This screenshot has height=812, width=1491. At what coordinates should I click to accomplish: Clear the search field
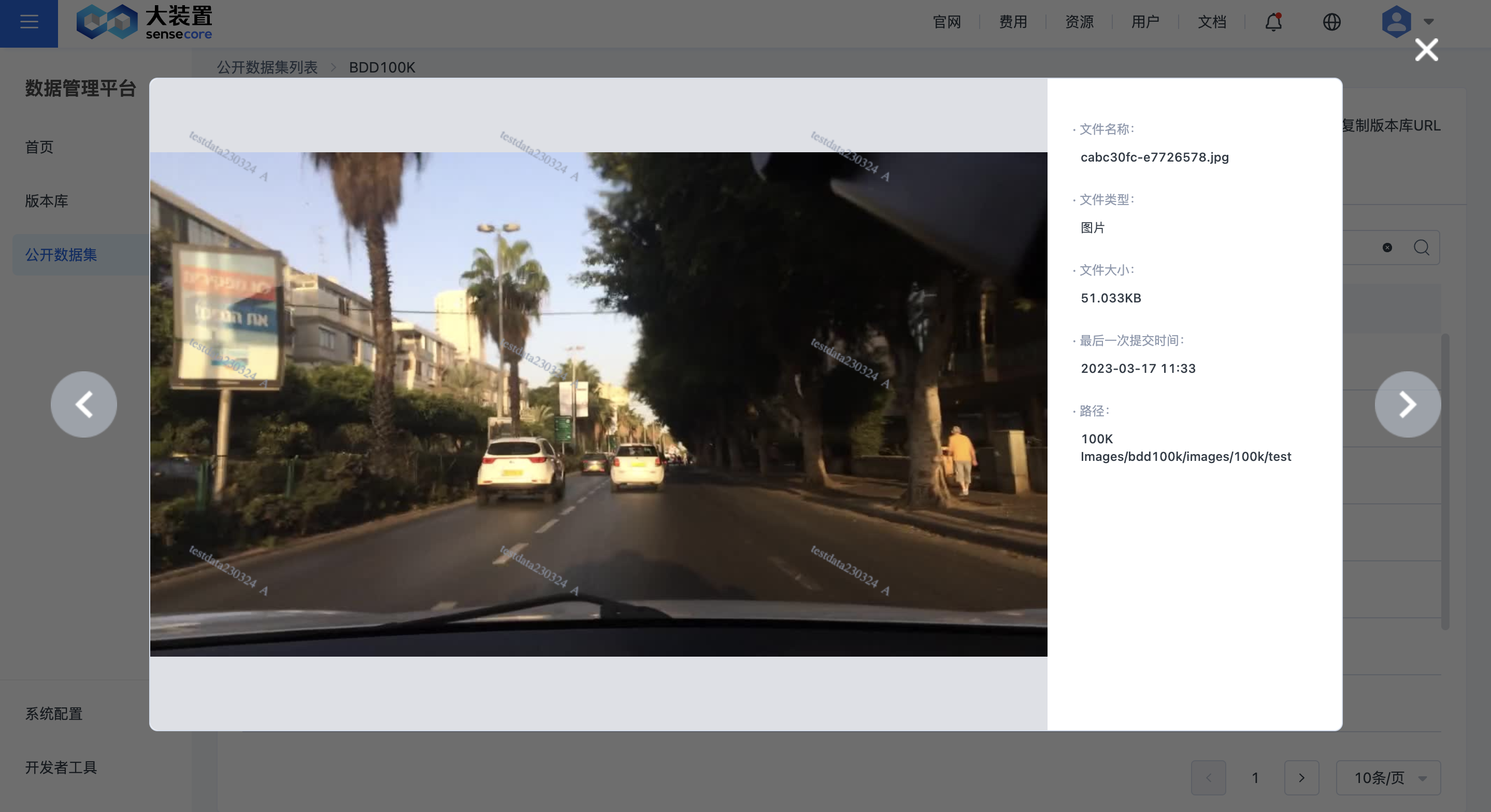(x=1387, y=248)
